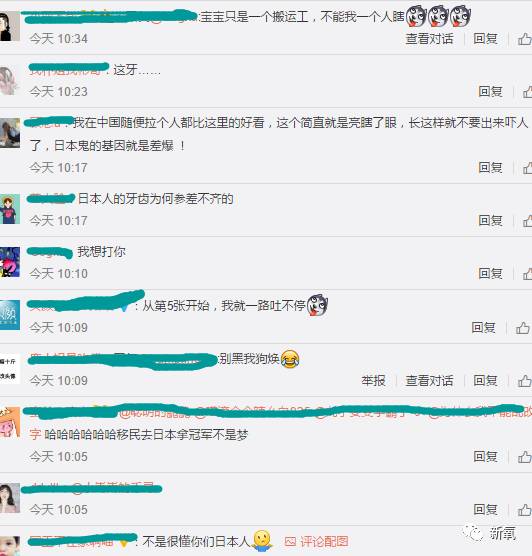Click thumbs-up on the 10:09 vomiting comment
The image size is (532, 556).
(x=523, y=328)
